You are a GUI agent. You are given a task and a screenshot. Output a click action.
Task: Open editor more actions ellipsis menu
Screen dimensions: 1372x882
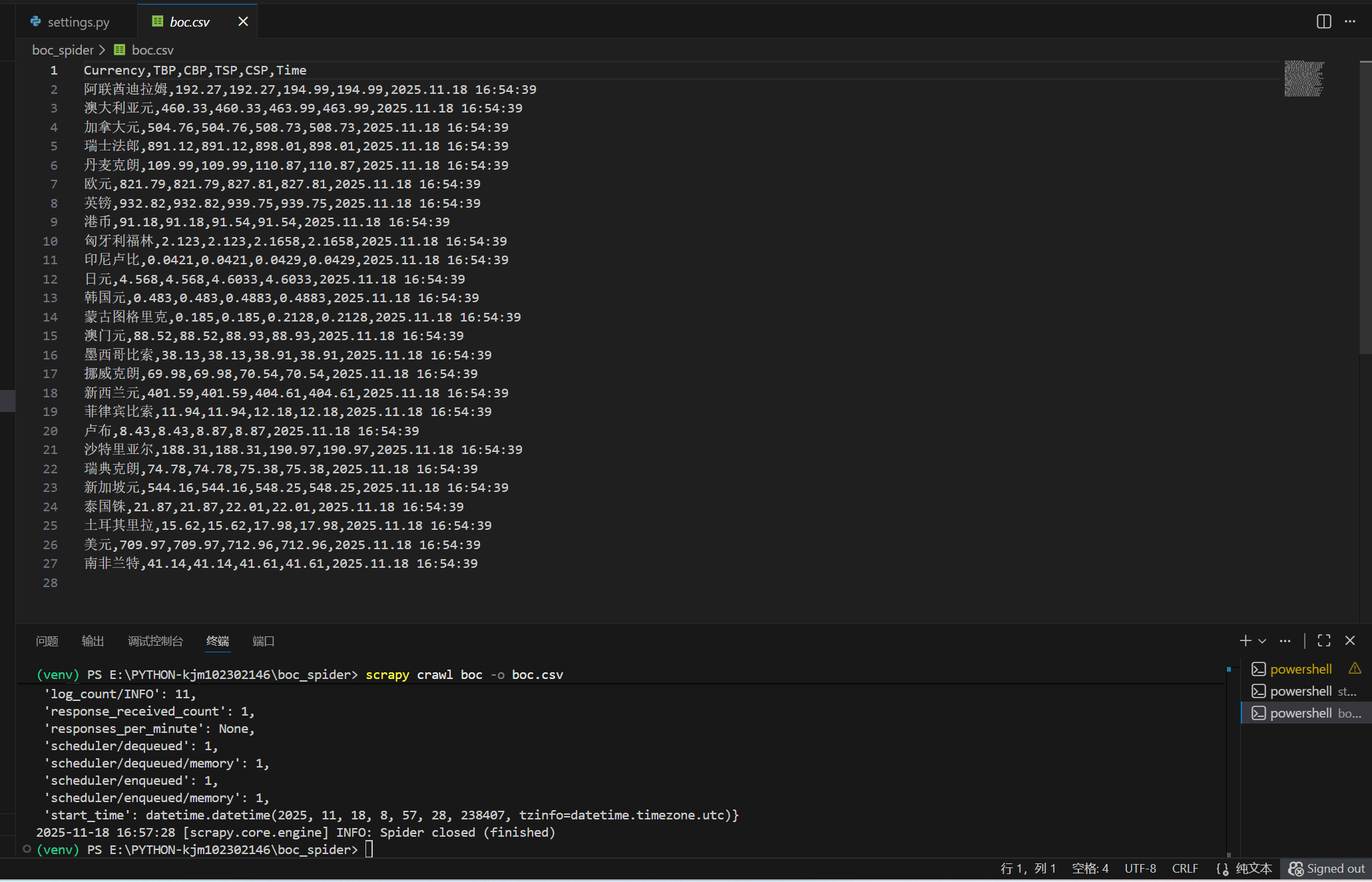click(x=1350, y=21)
